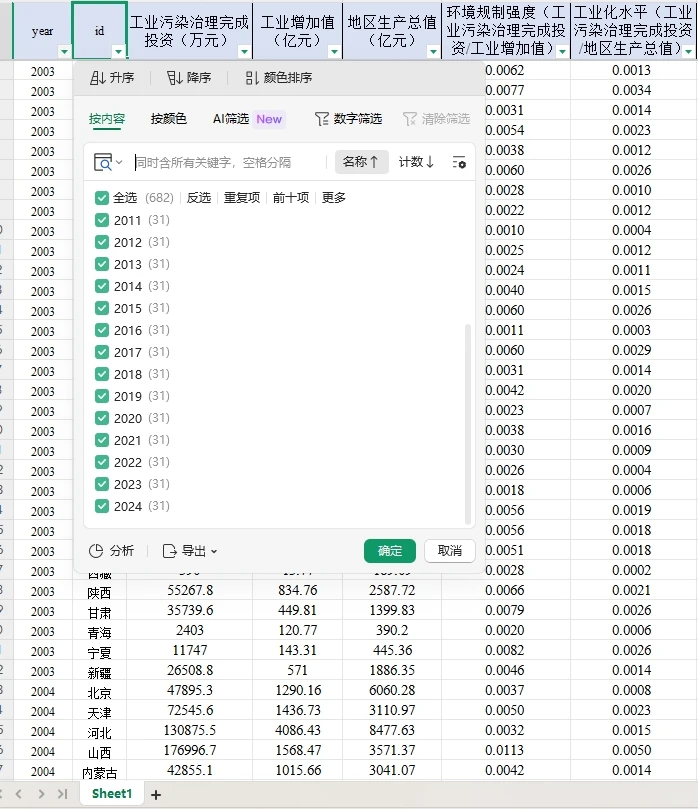Cancel filter with 取消
This screenshot has width=698, height=809.
pyautogui.click(x=450, y=551)
